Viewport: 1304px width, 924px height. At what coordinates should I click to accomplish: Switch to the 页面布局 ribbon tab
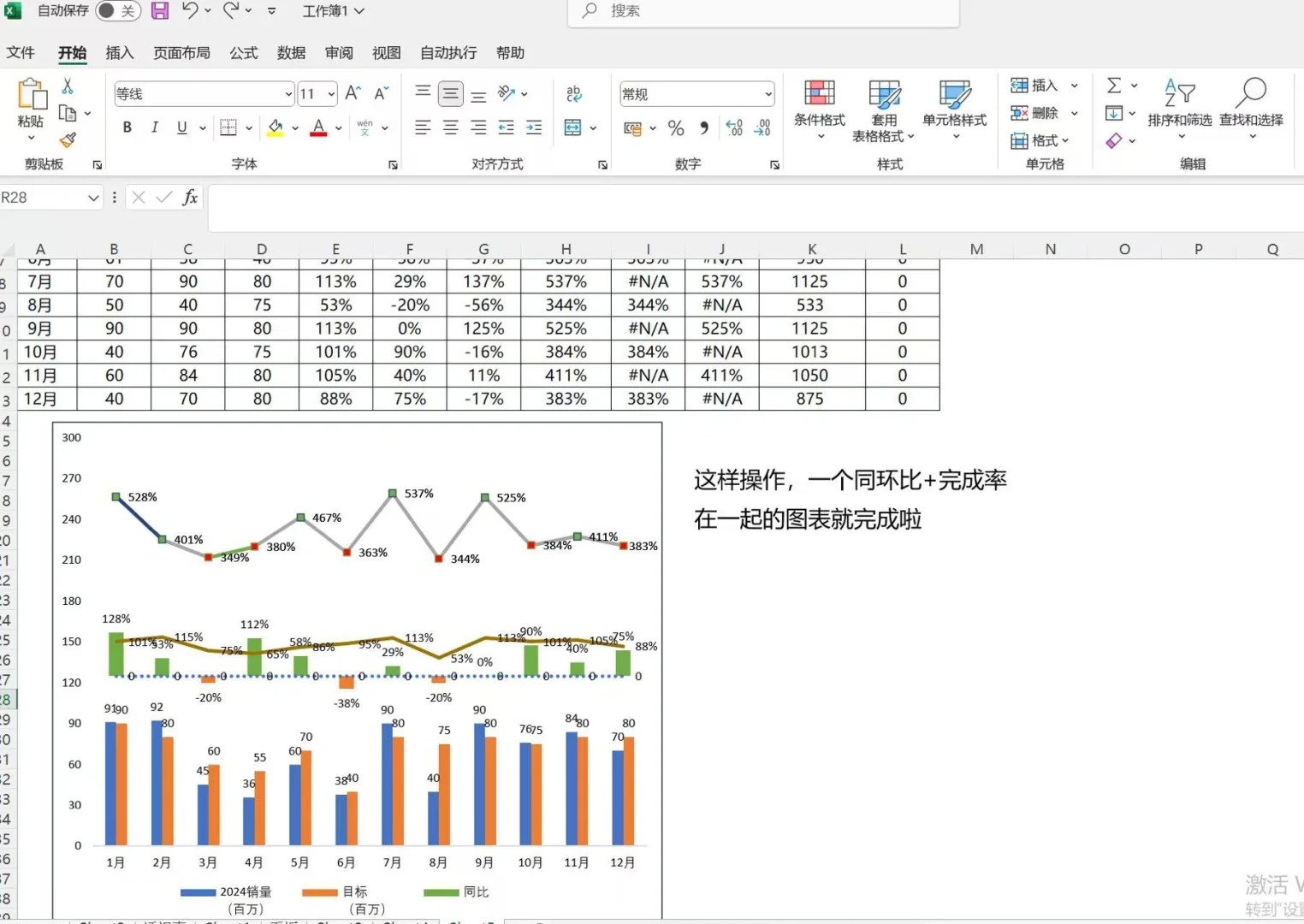(x=181, y=53)
